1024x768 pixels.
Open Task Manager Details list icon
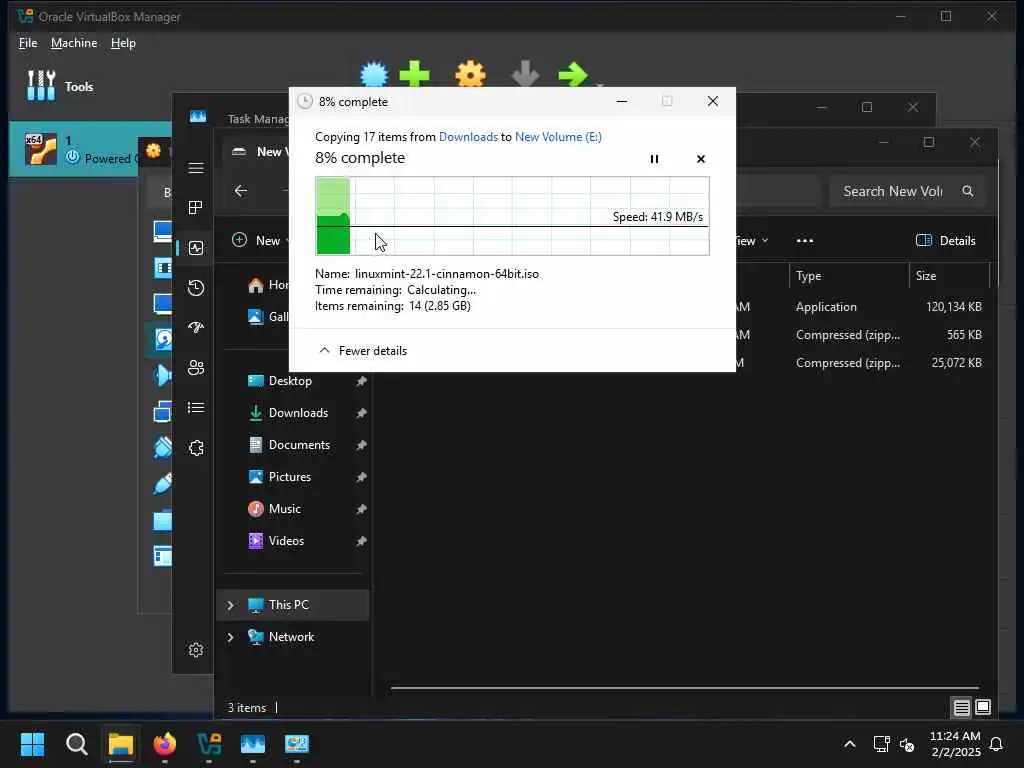coord(196,408)
